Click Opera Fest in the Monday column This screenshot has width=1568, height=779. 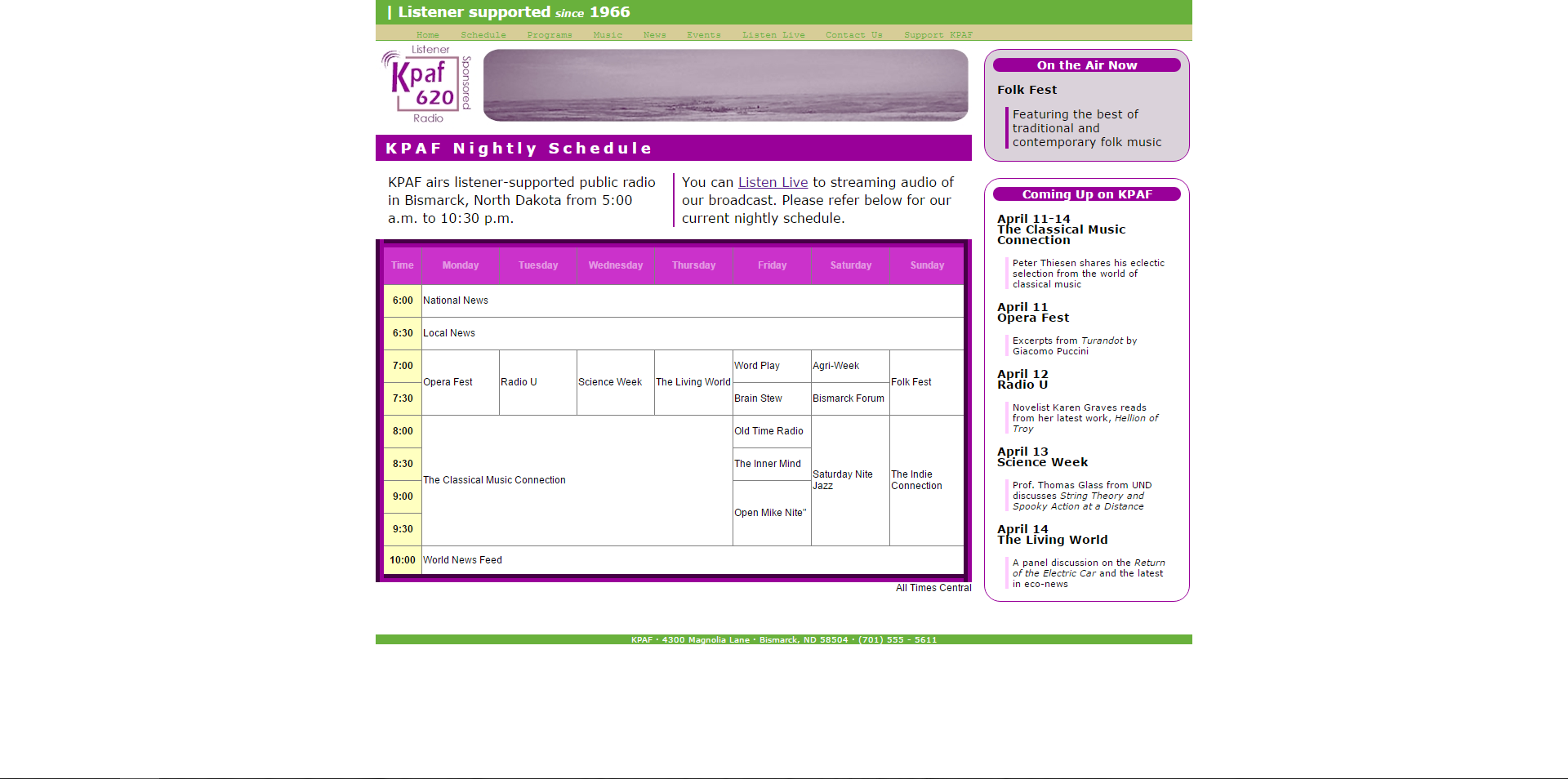tap(461, 382)
